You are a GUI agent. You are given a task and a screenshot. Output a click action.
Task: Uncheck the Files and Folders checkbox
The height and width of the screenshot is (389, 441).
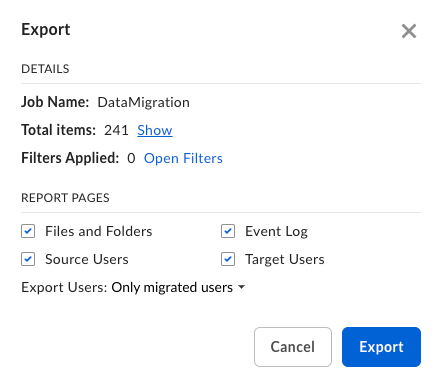pyautogui.click(x=28, y=231)
